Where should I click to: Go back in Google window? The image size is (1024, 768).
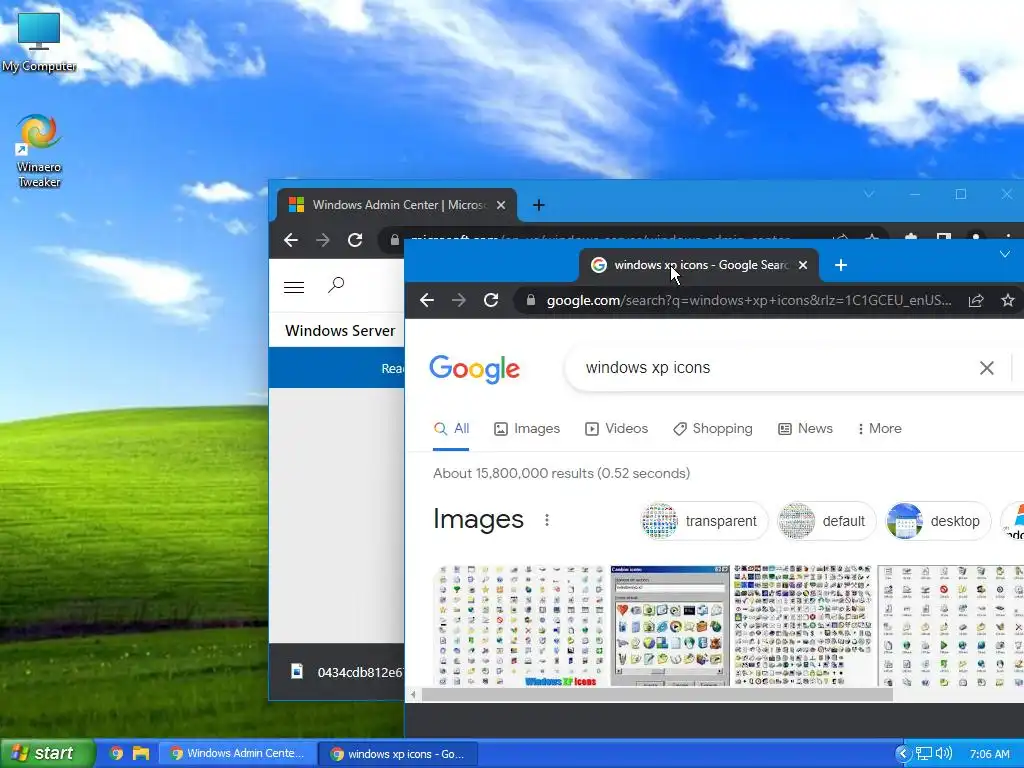(426, 300)
